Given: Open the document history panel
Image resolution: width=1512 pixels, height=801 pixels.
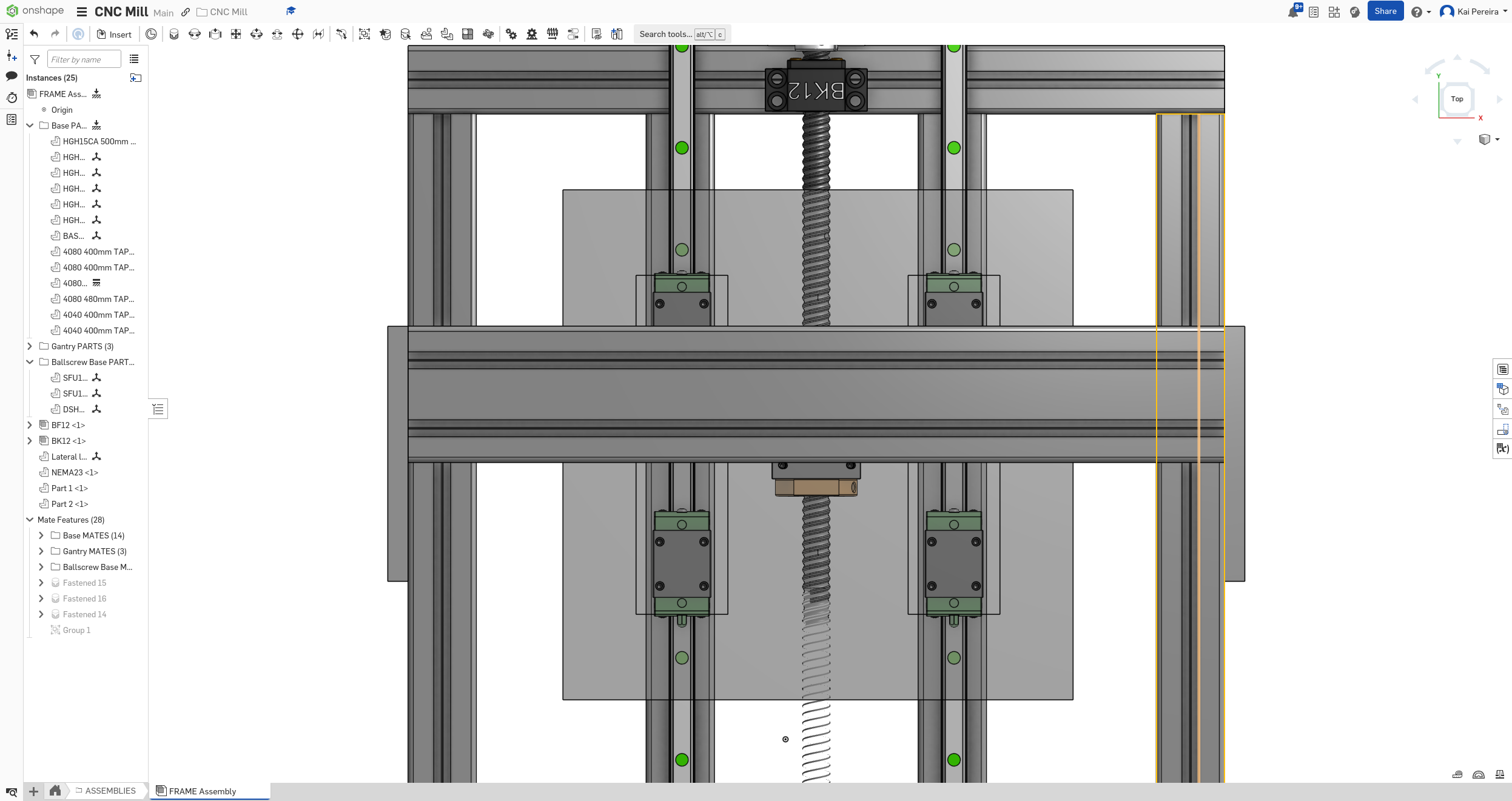Looking at the screenshot, I should pos(12,98).
